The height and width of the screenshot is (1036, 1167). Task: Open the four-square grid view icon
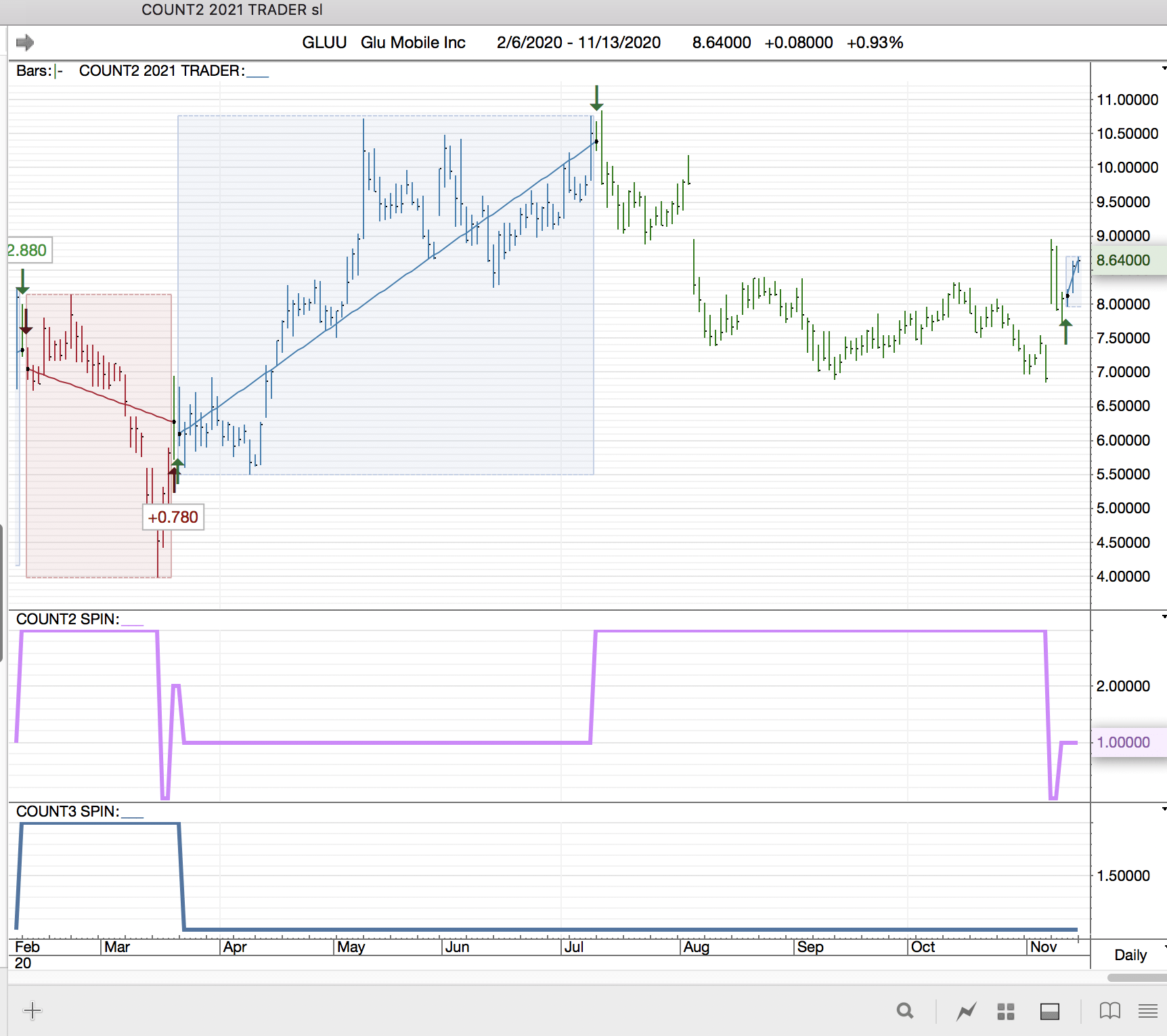tap(1006, 1012)
